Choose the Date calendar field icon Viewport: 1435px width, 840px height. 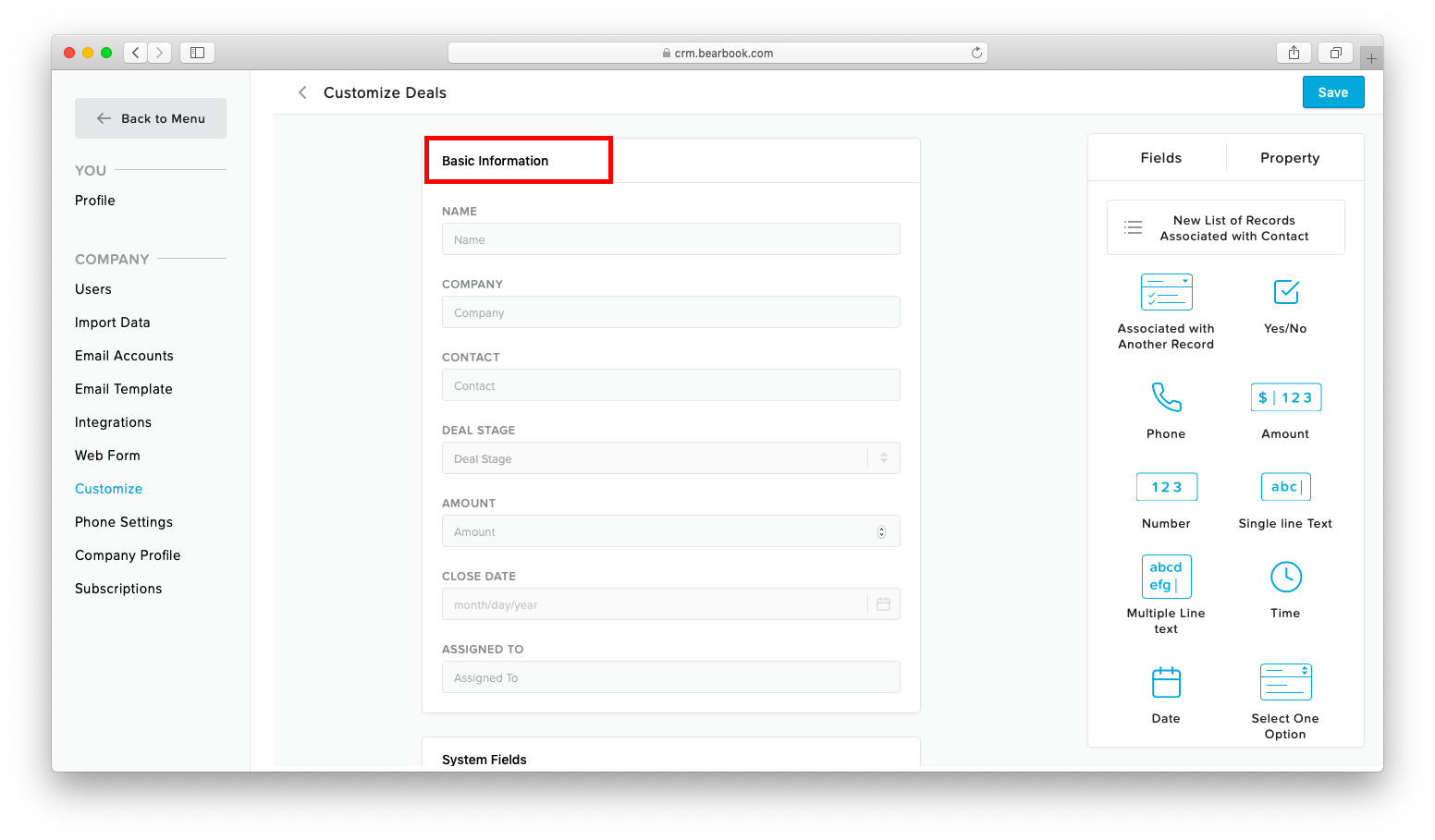point(1166,682)
